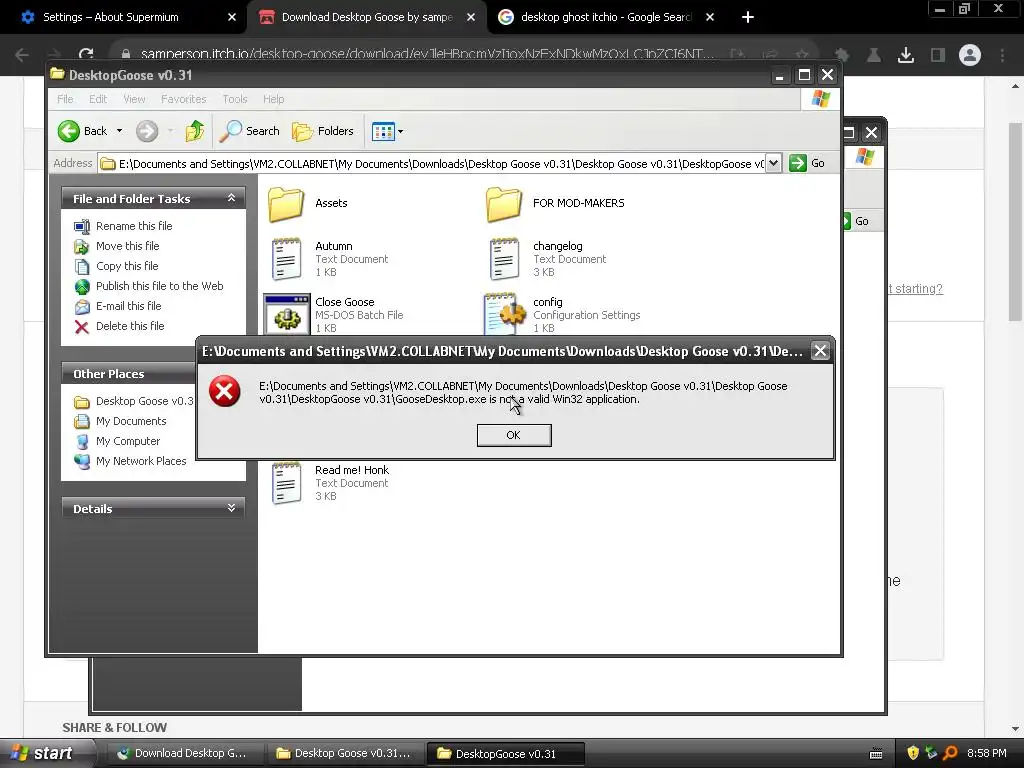Switch to desktop ghost itchio Google tab

click(605, 17)
